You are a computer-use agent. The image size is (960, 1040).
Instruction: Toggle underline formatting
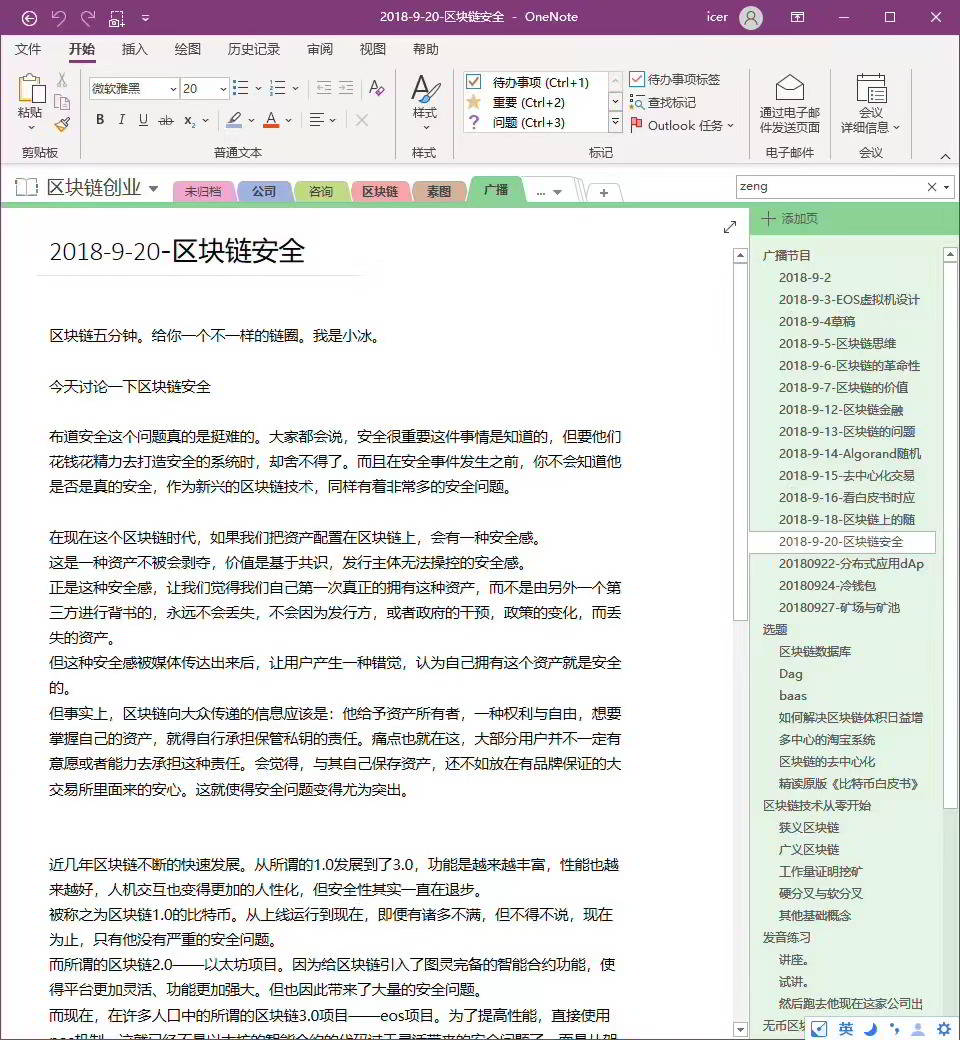point(143,120)
